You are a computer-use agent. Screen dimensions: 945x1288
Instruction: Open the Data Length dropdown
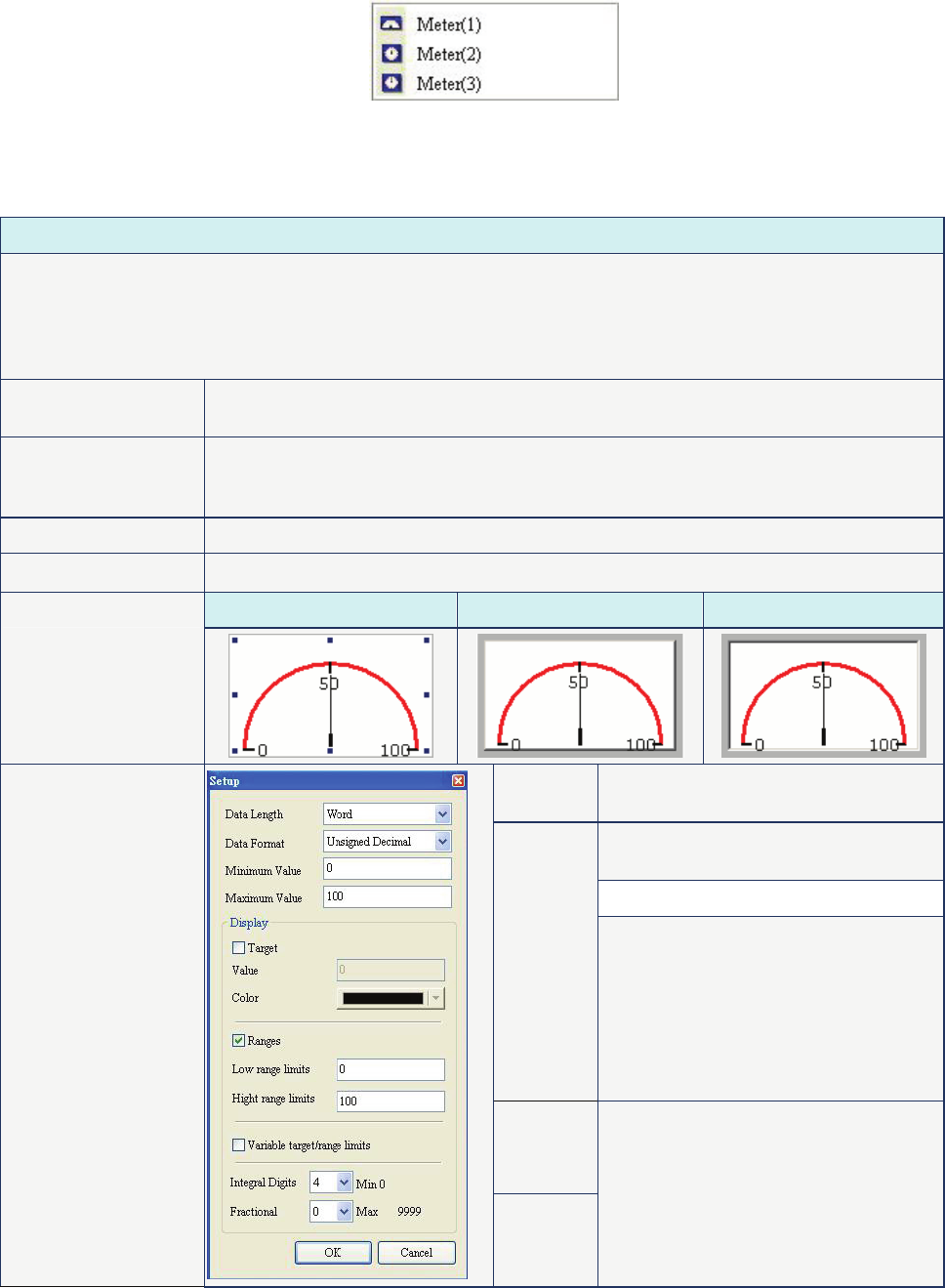point(442,814)
